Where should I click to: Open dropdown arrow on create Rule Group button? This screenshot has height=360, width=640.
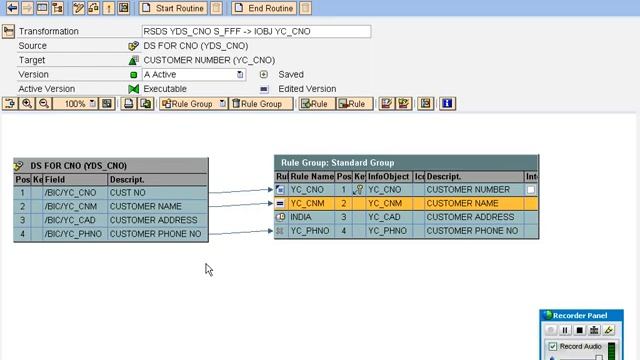pyautogui.click(x=222, y=104)
